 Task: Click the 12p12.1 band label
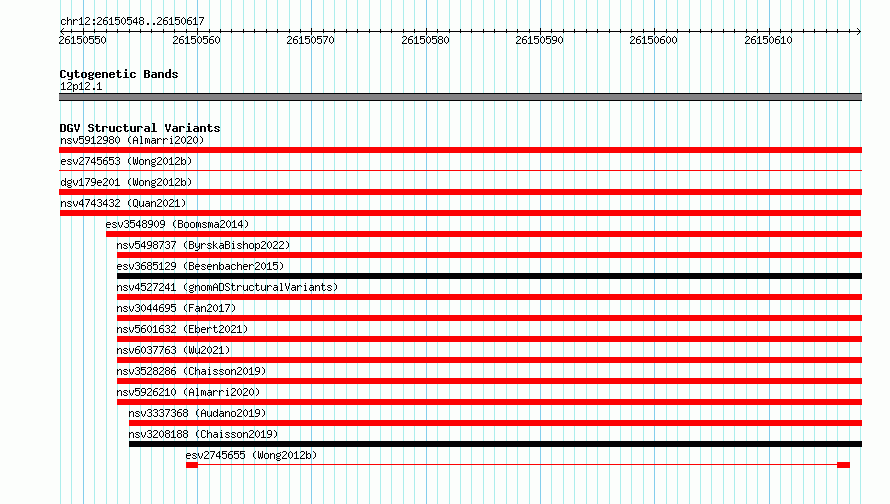click(x=81, y=86)
